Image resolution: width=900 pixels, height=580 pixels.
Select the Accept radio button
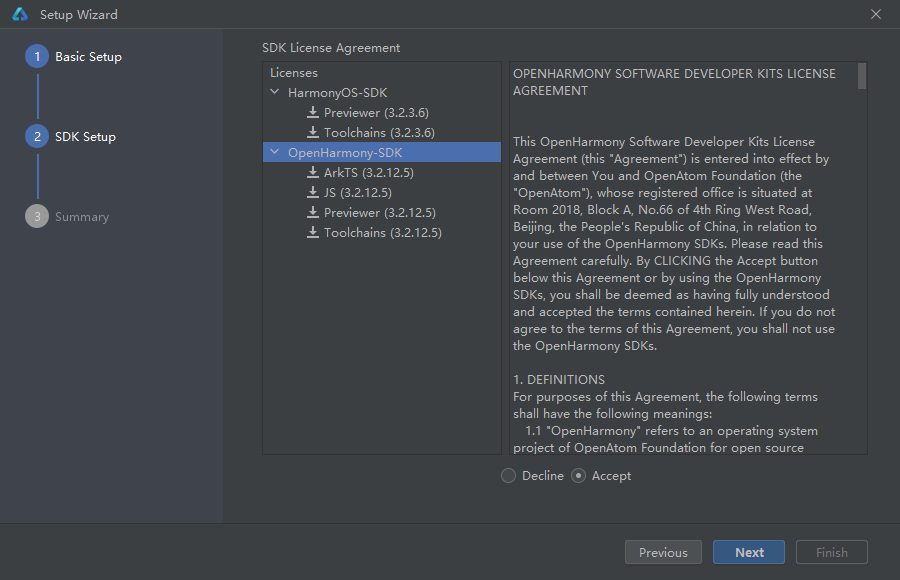click(579, 475)
